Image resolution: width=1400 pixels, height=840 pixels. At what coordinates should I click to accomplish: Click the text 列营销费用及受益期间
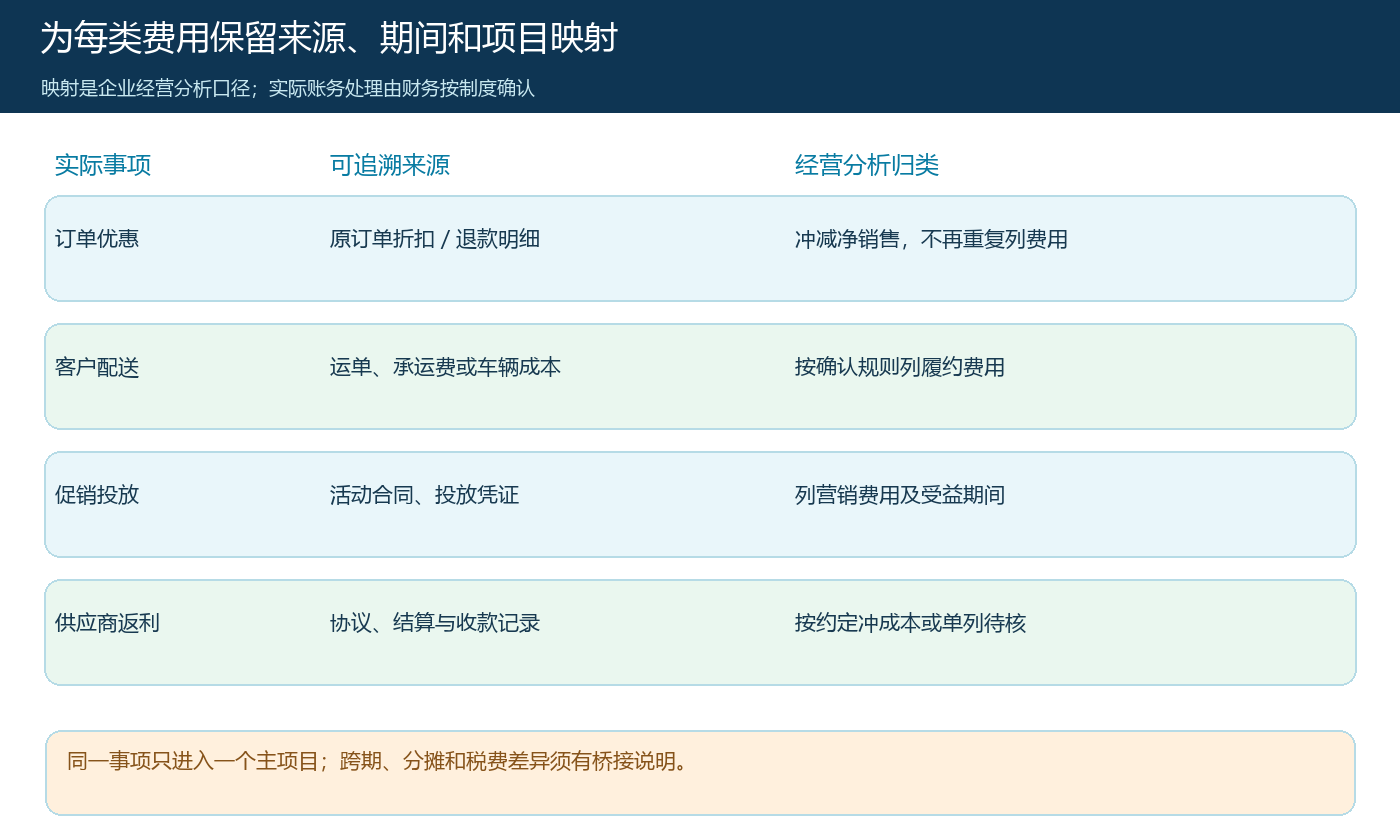pos(900,495)
